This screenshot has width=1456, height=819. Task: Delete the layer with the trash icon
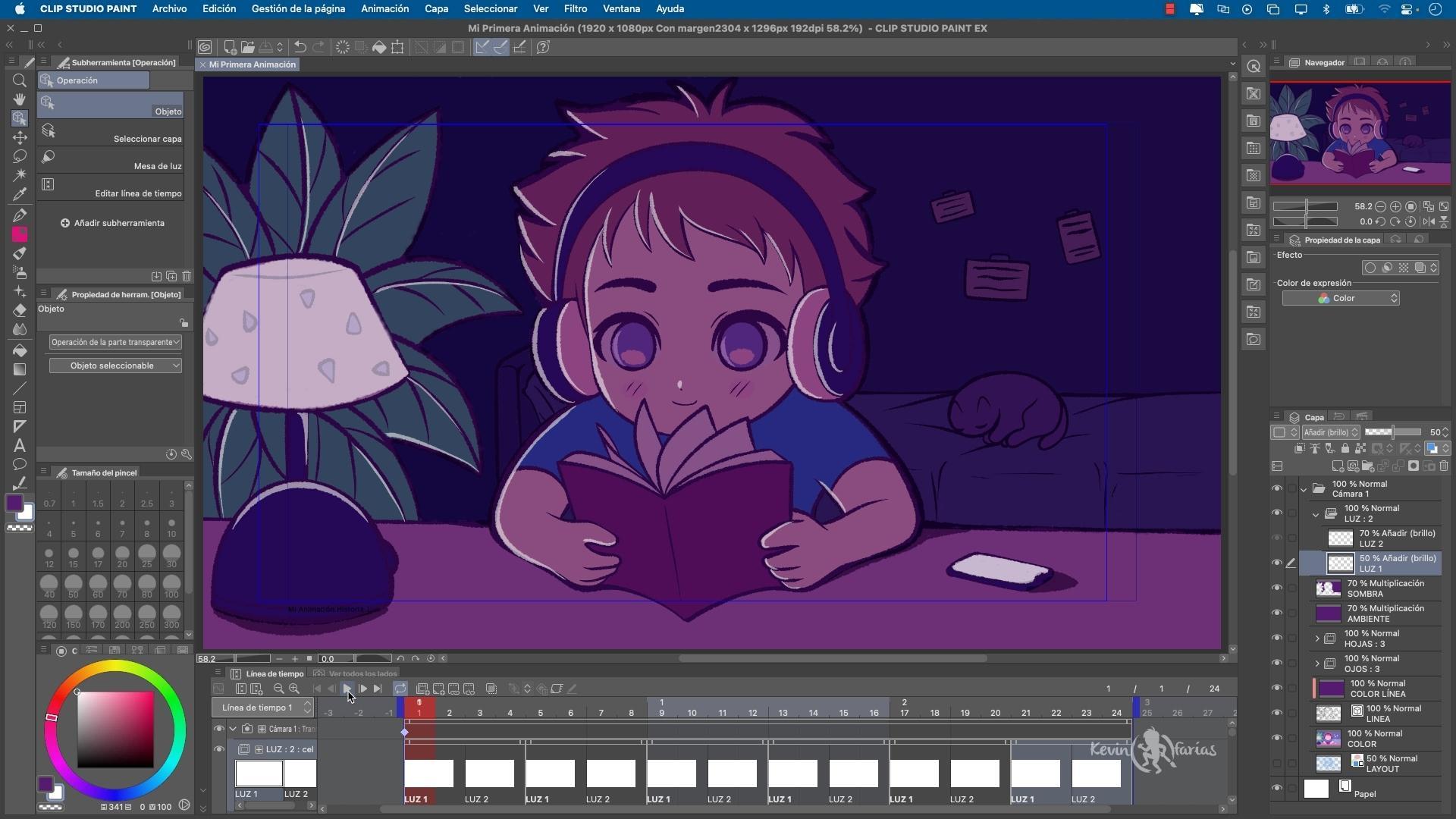(x=1444, y=466)
